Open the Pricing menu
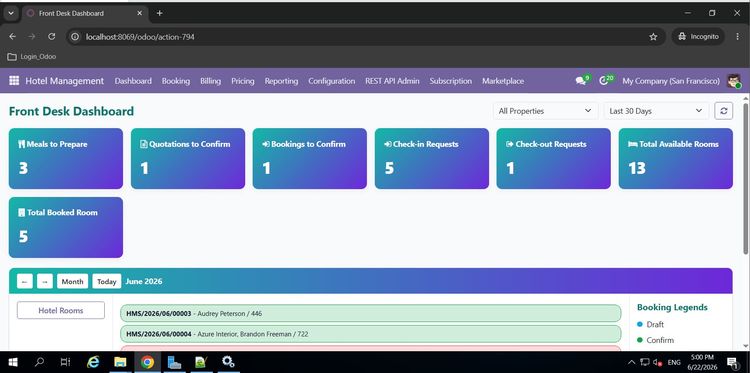 pos(243,81)
